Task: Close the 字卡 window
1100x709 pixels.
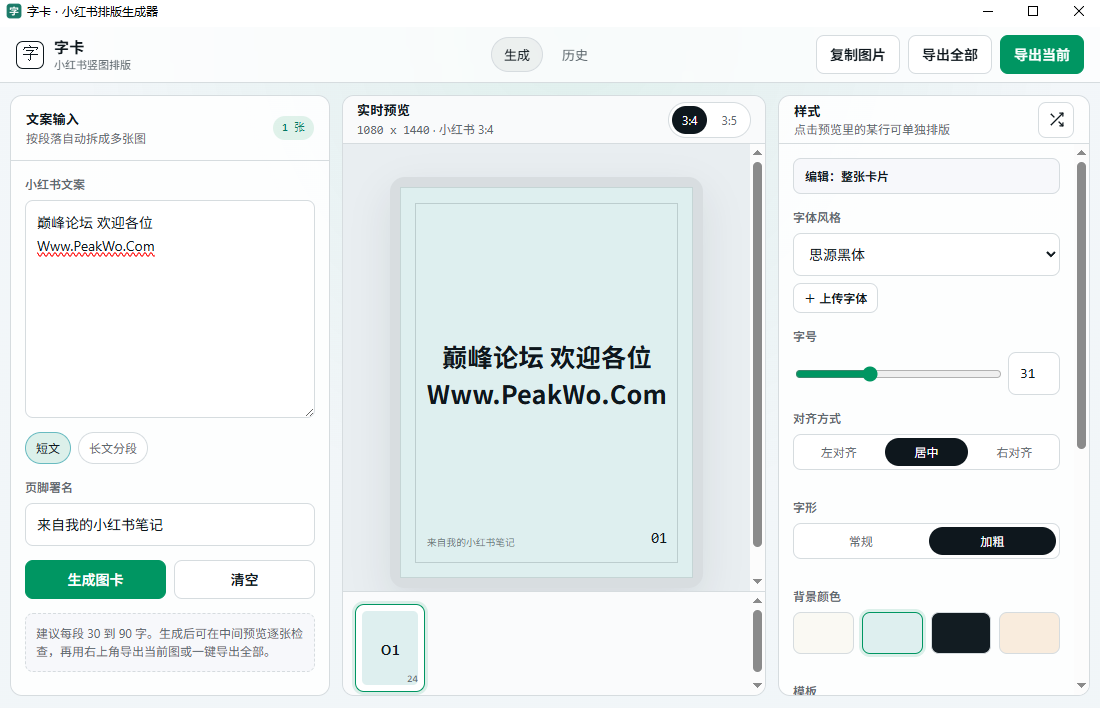Action: click(1079, 11)
